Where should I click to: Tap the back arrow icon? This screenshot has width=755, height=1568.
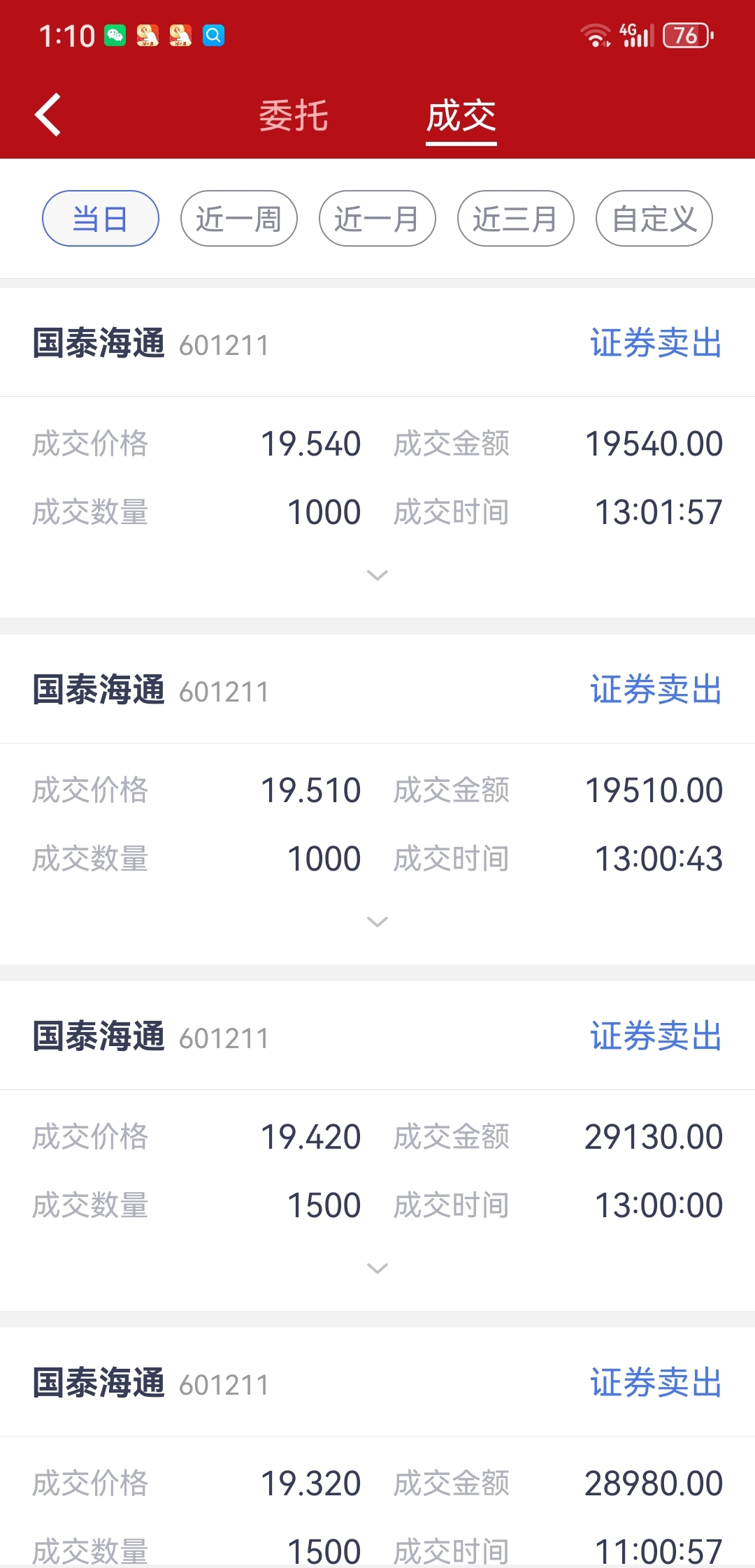pos(48,115)
